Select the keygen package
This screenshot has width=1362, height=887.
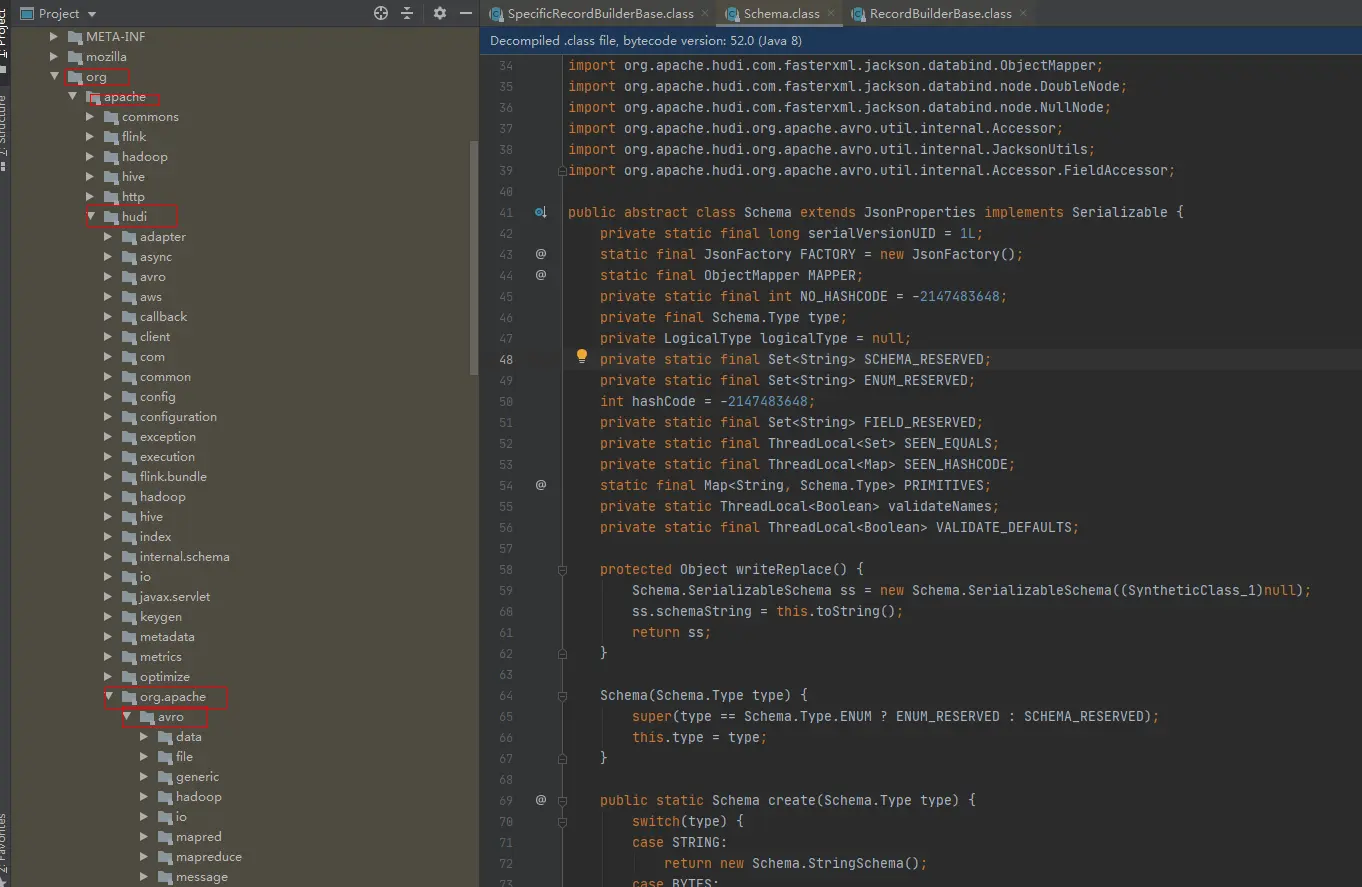tap(160, 617)
